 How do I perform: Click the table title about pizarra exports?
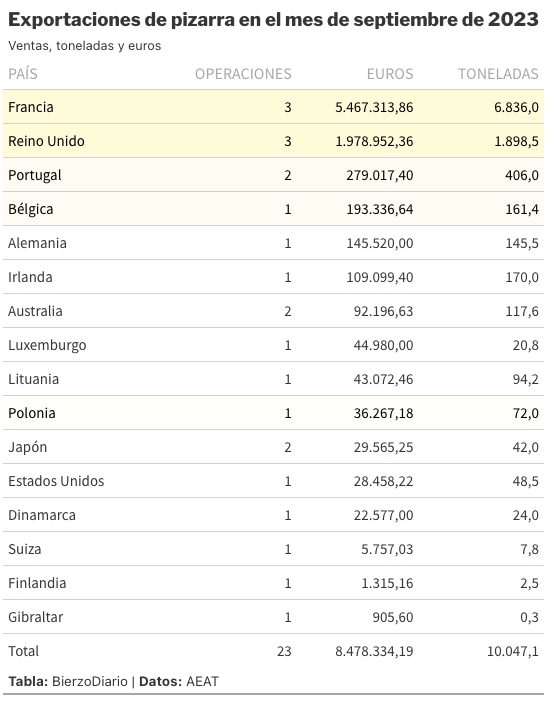(274, 19)
